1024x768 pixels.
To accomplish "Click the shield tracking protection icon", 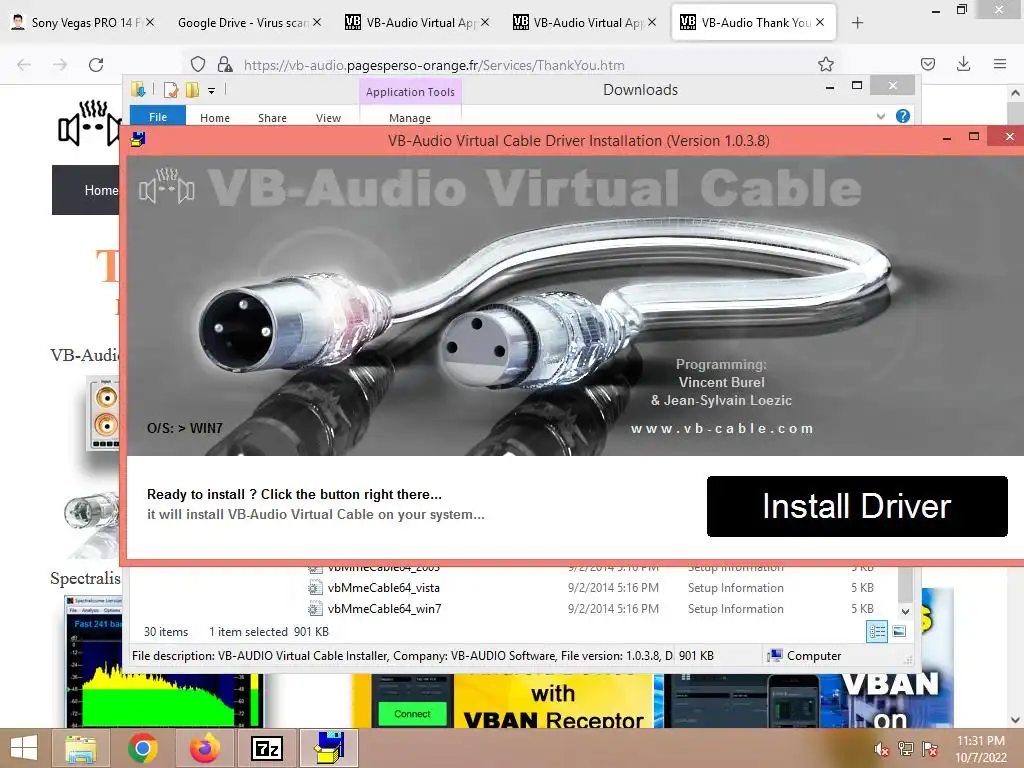I will 198,64.
